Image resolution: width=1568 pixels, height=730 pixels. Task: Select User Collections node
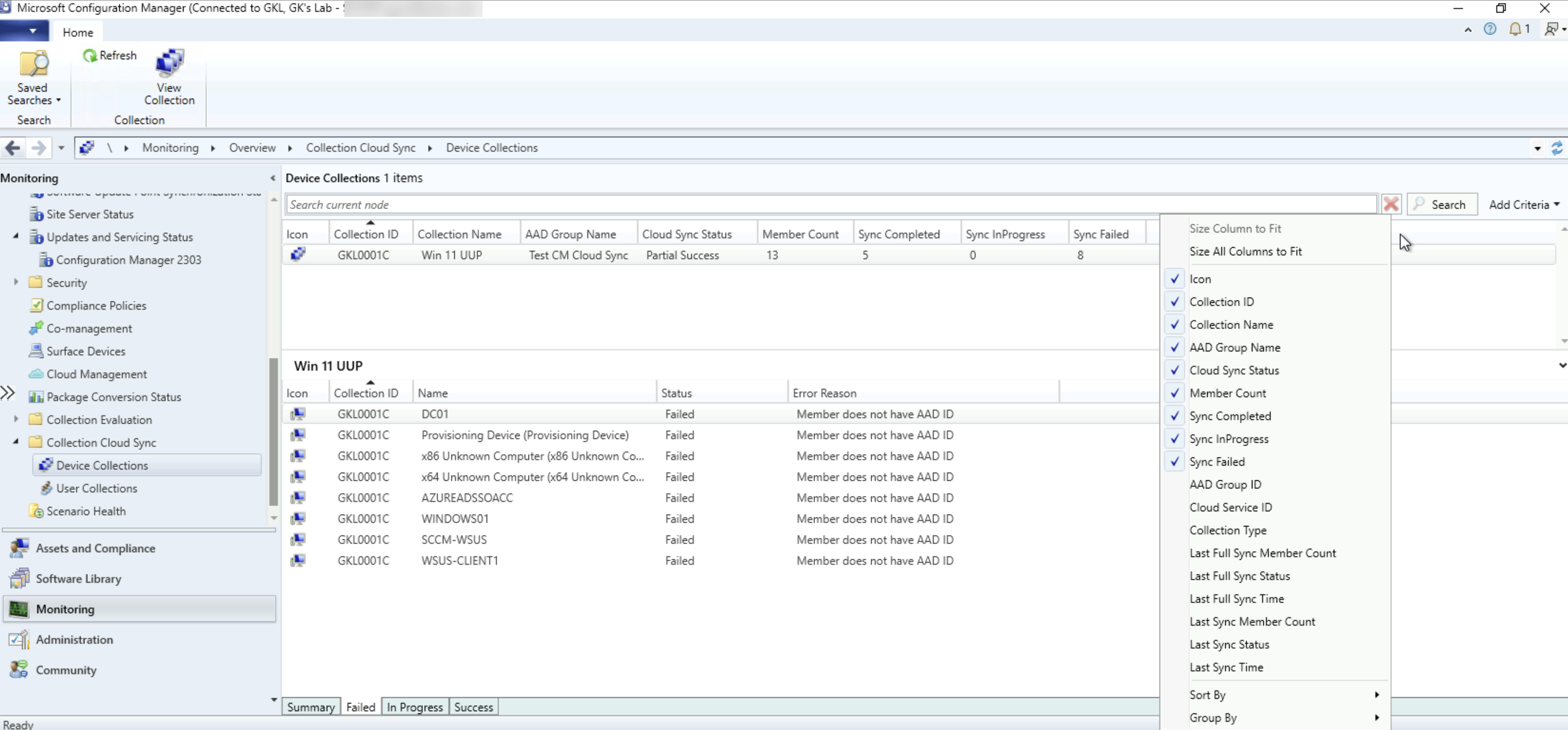(96, 488)
